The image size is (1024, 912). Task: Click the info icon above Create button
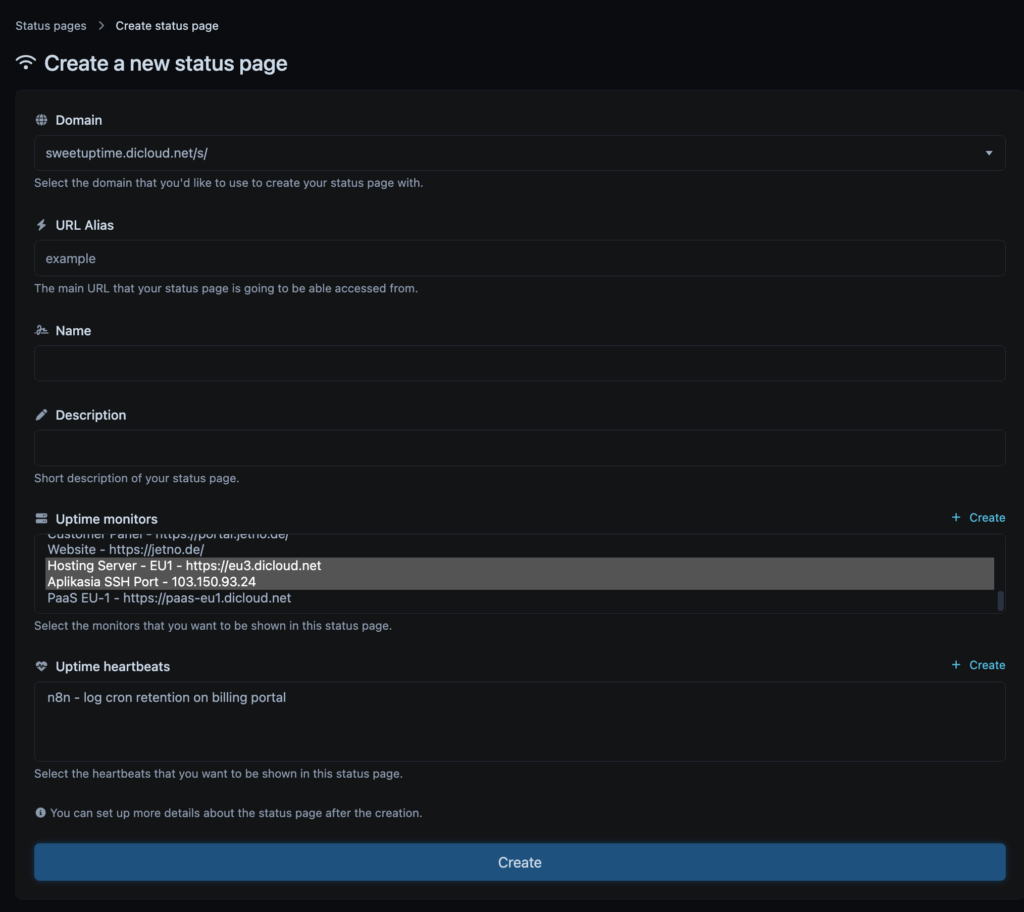click(40, 813)
